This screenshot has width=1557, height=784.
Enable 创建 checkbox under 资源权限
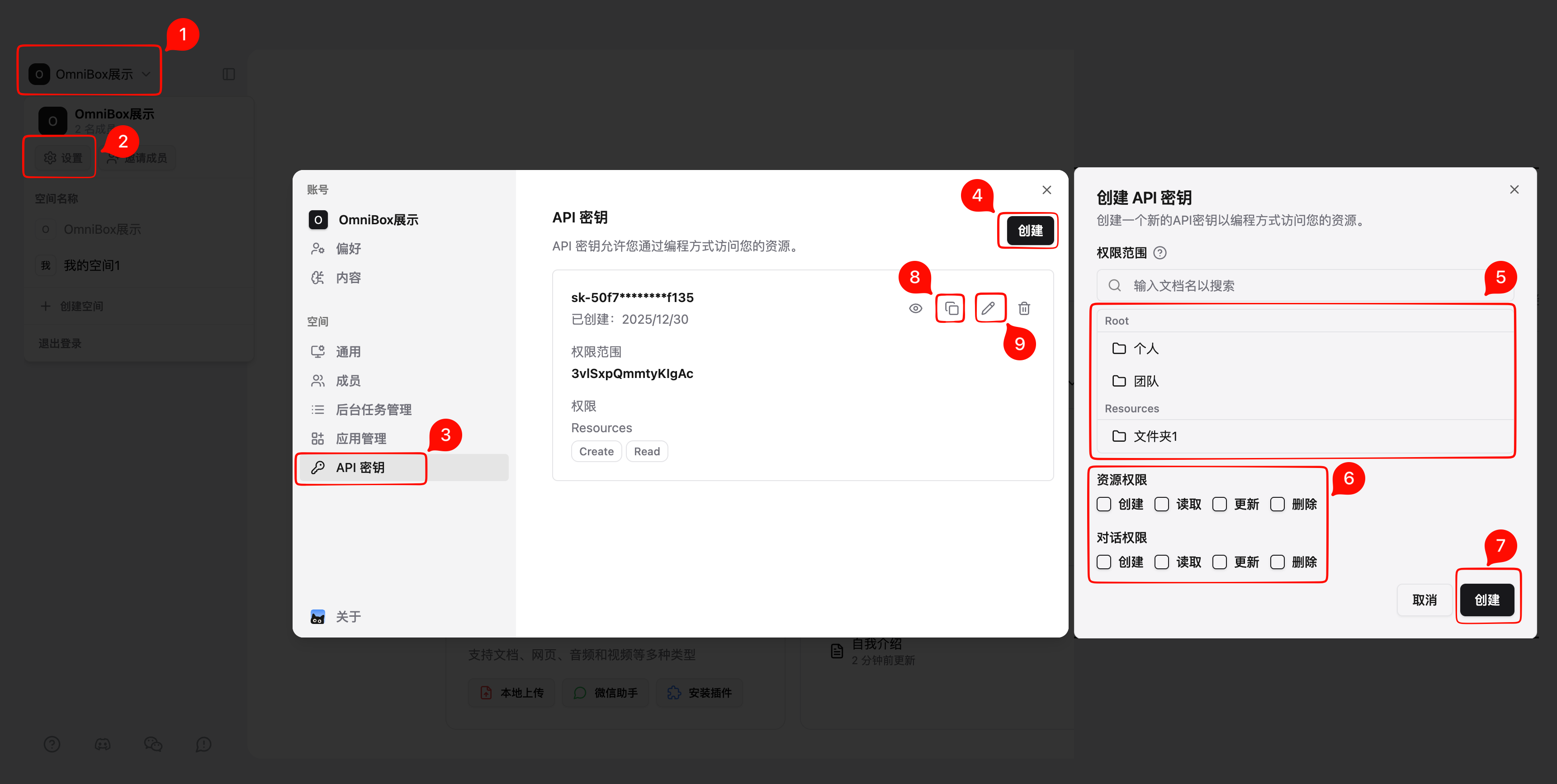[x=1104, y=504]
